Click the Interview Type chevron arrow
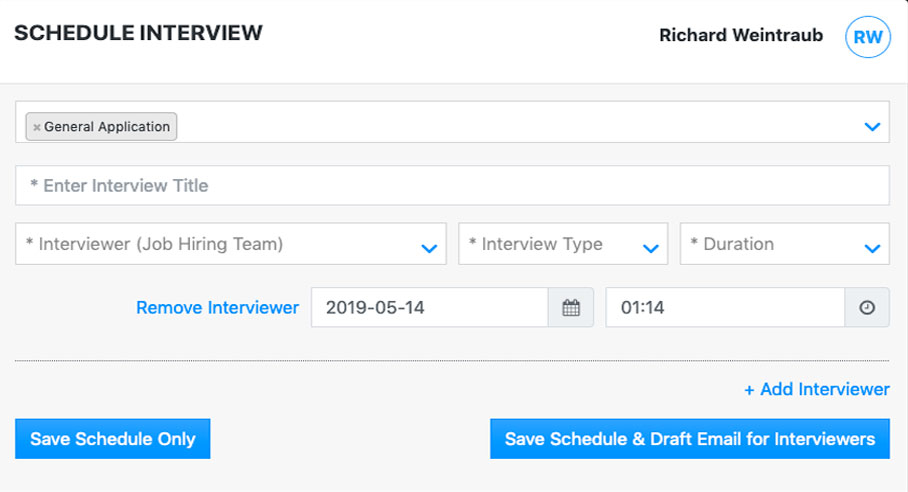The image size is (908, 492). [650, 248]
